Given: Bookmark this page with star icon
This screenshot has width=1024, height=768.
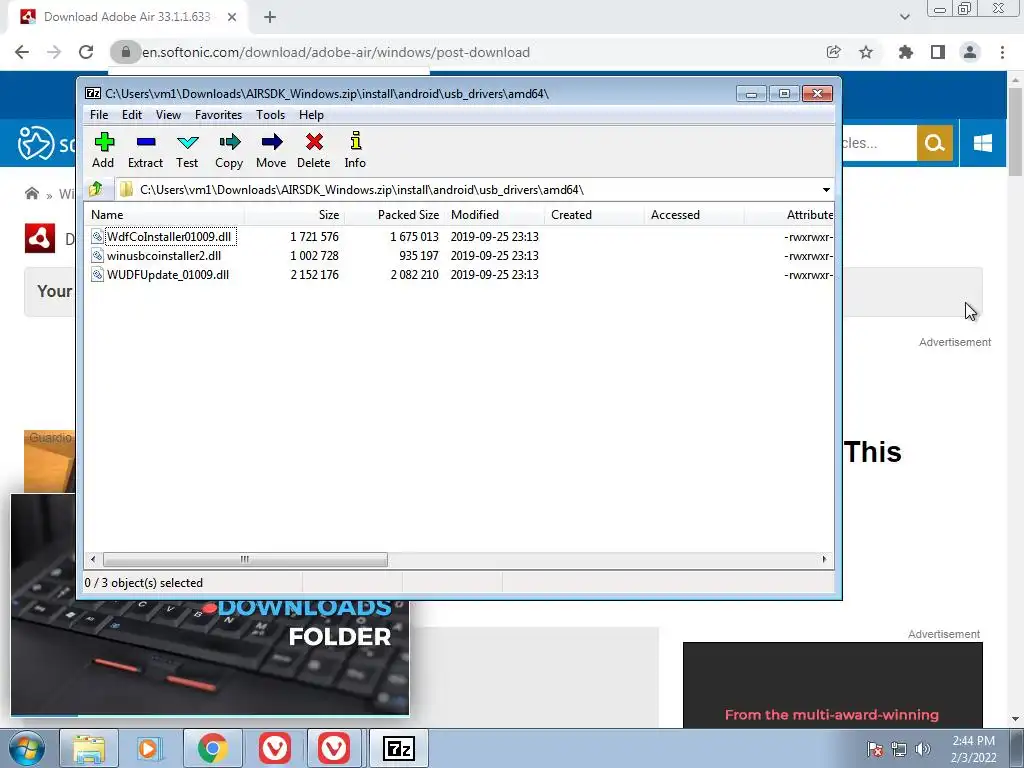Looking at the screenshot, I should click(x=866, y=52).
